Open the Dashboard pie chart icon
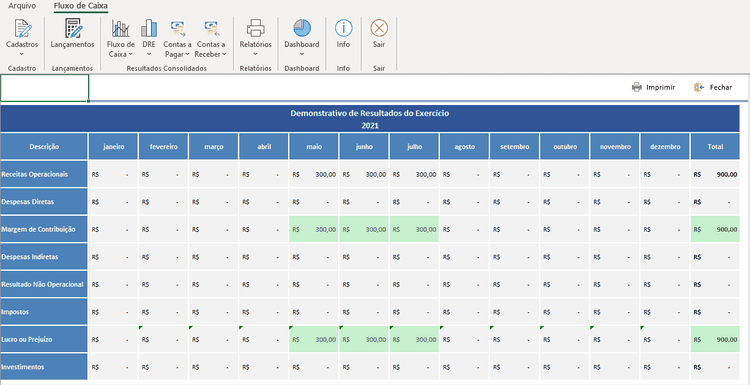The width and height of the screenshot is (750, 385). click(x=302, y=28)
